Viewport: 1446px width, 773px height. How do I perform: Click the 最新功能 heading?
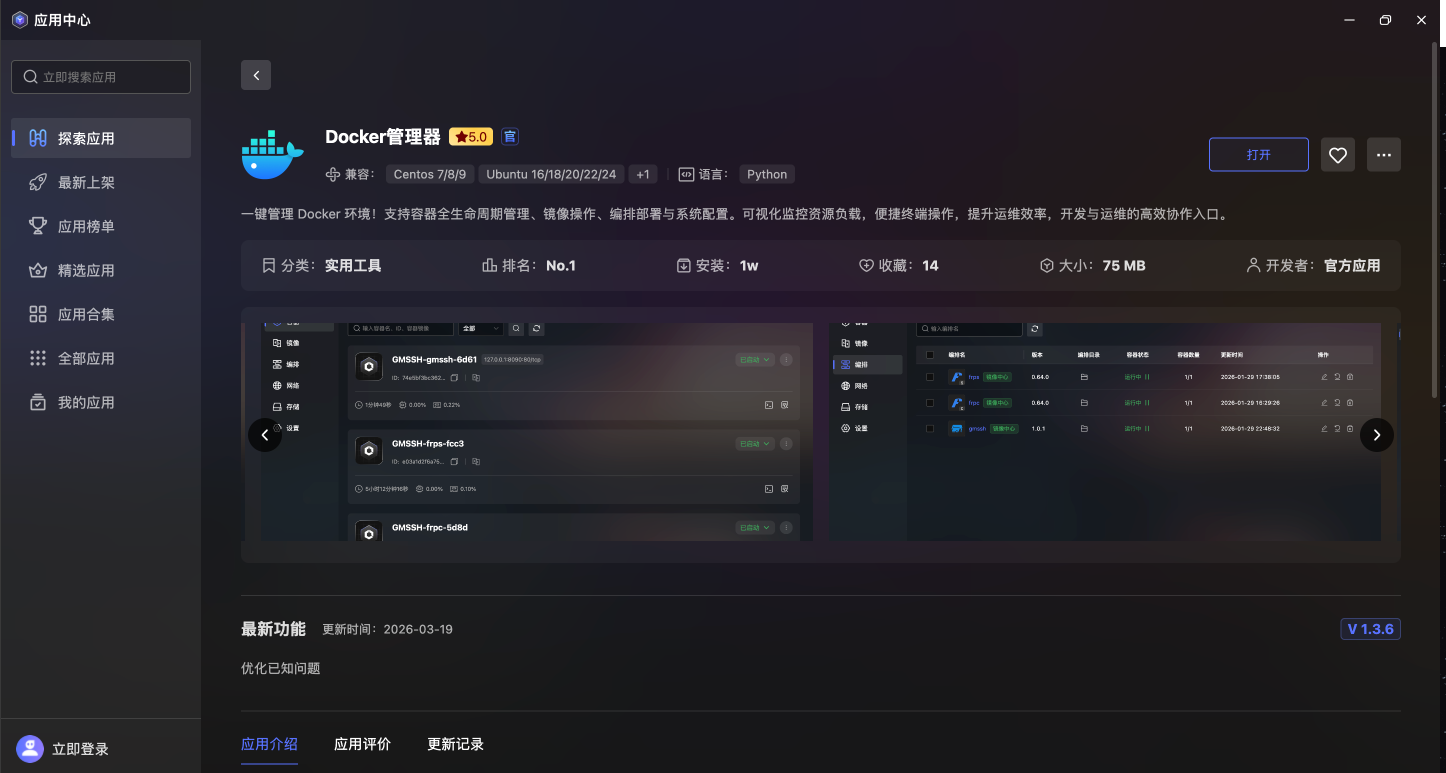click(x=273, y=629)
